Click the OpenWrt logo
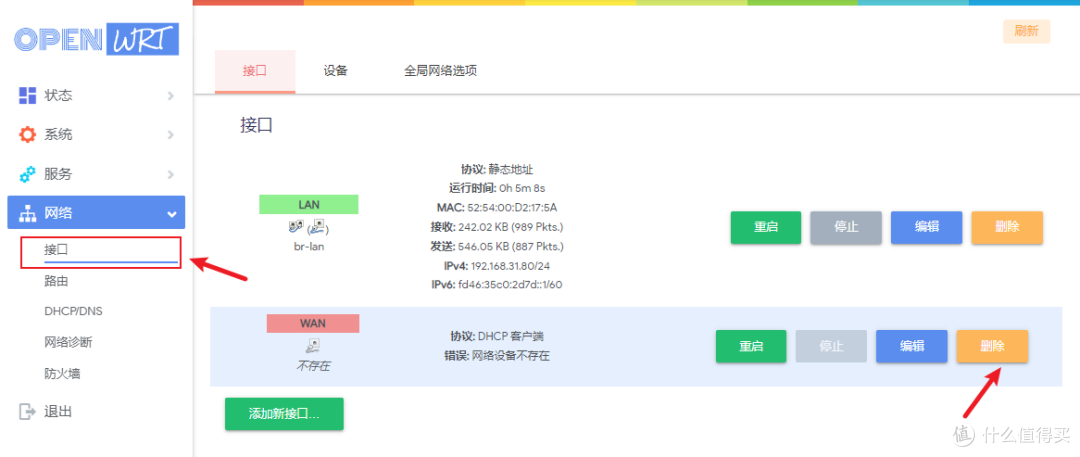1080x457 pixels. pos(96,39)
